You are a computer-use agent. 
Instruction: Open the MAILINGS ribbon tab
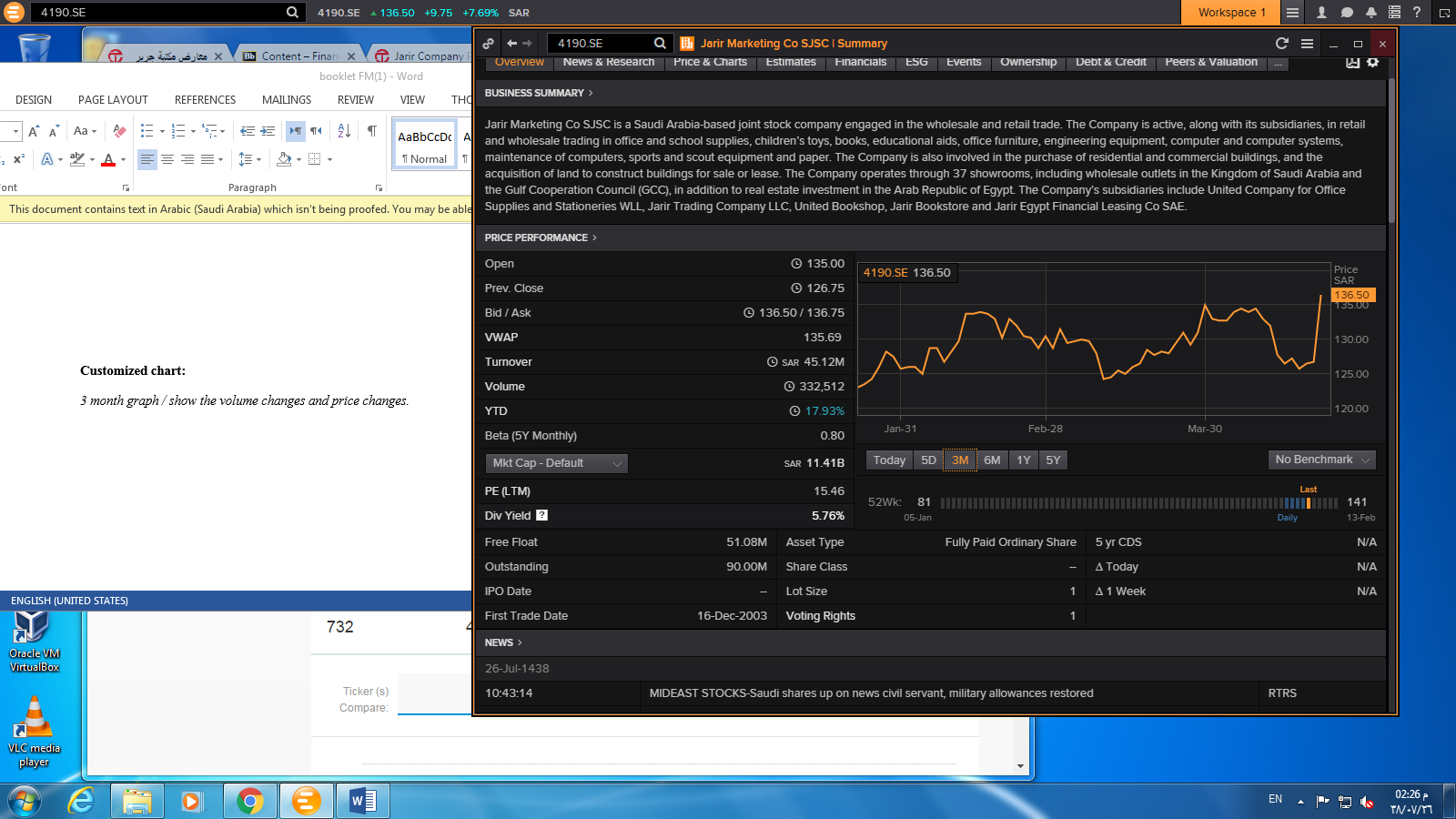point(286,99)
